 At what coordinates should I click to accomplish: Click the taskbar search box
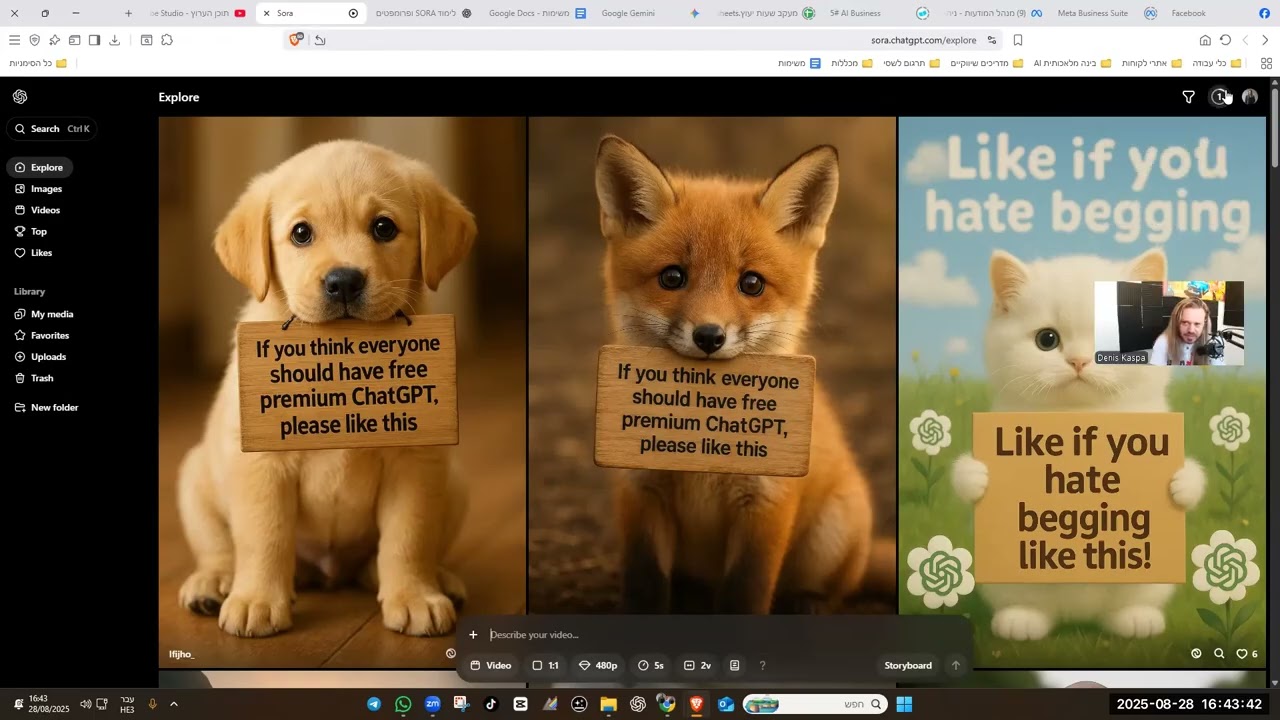(815, 704)
